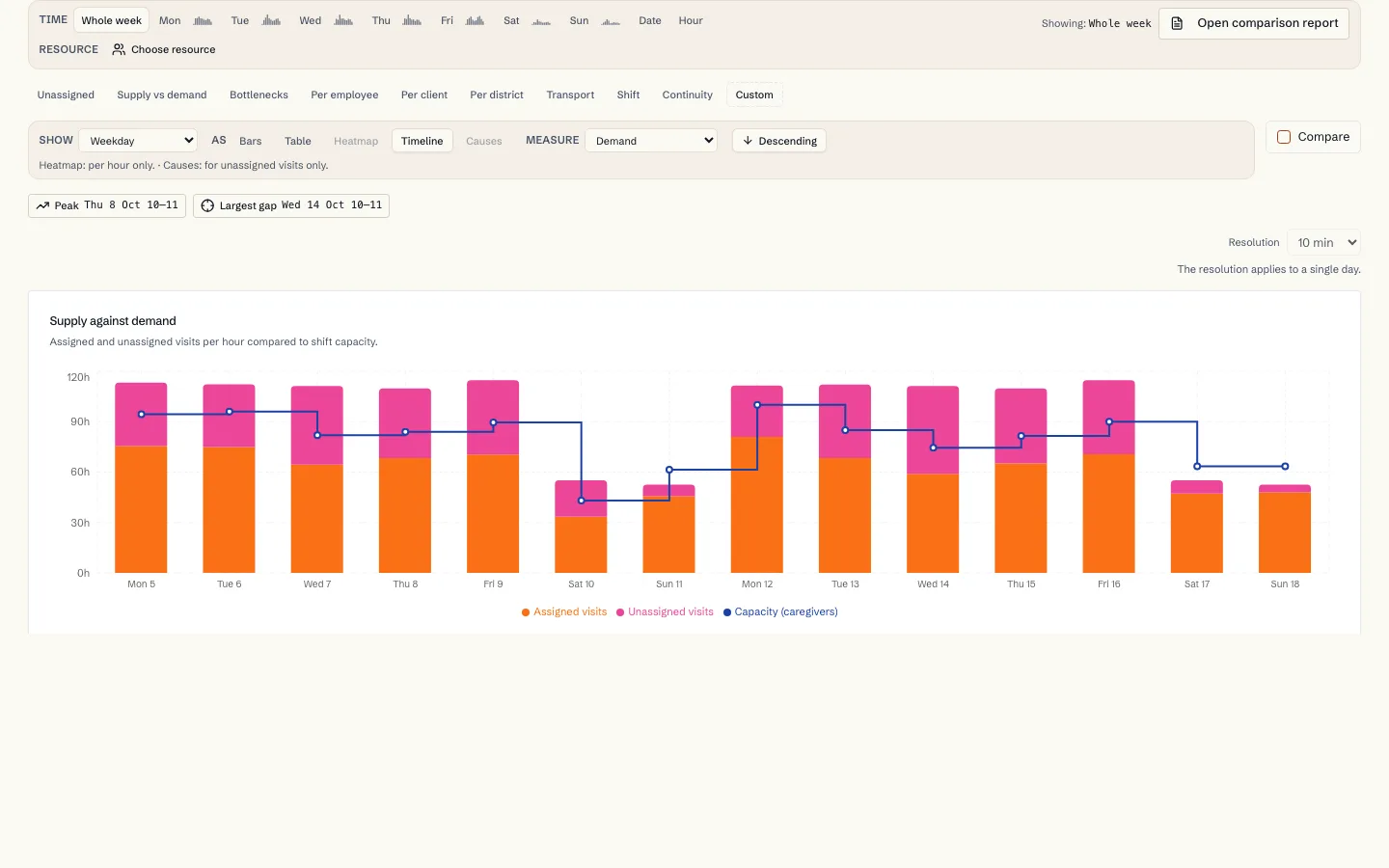Click the document icon in Open comparison report

click(x=1177, y=23)
